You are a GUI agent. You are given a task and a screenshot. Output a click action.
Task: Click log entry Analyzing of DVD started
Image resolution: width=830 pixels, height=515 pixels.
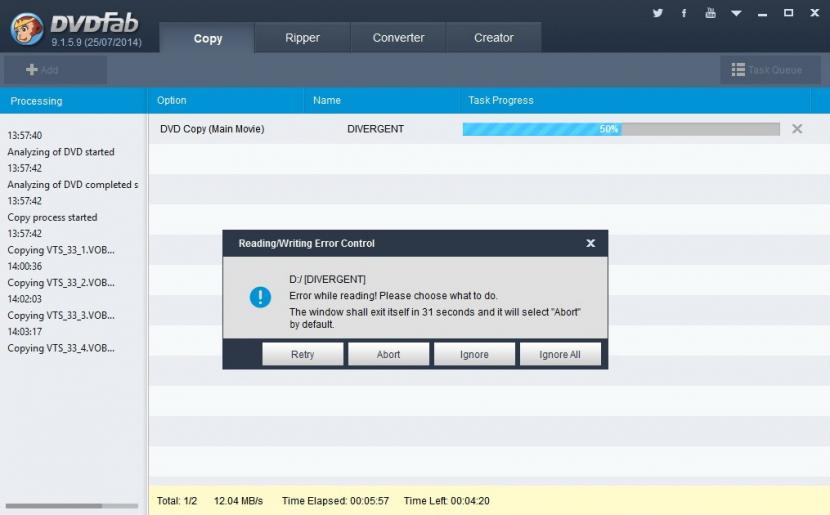(x=61, y=152)
